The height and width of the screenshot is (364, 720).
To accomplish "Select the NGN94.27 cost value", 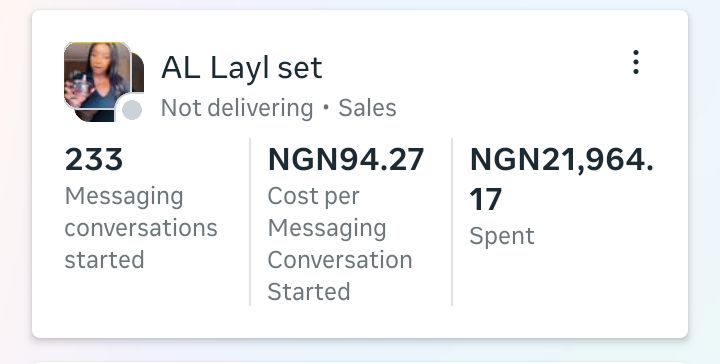I will point(346,159).
